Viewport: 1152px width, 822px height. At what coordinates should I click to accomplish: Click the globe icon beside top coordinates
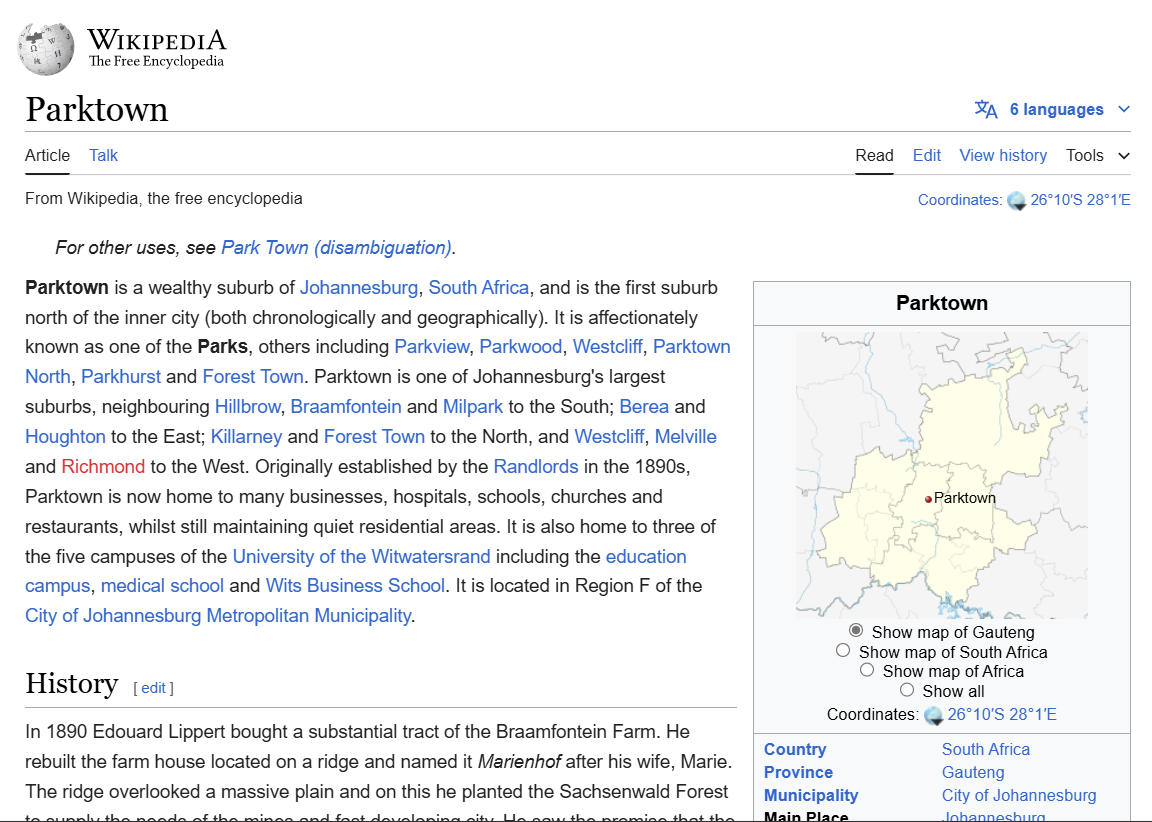click(x=1017, y=200)
